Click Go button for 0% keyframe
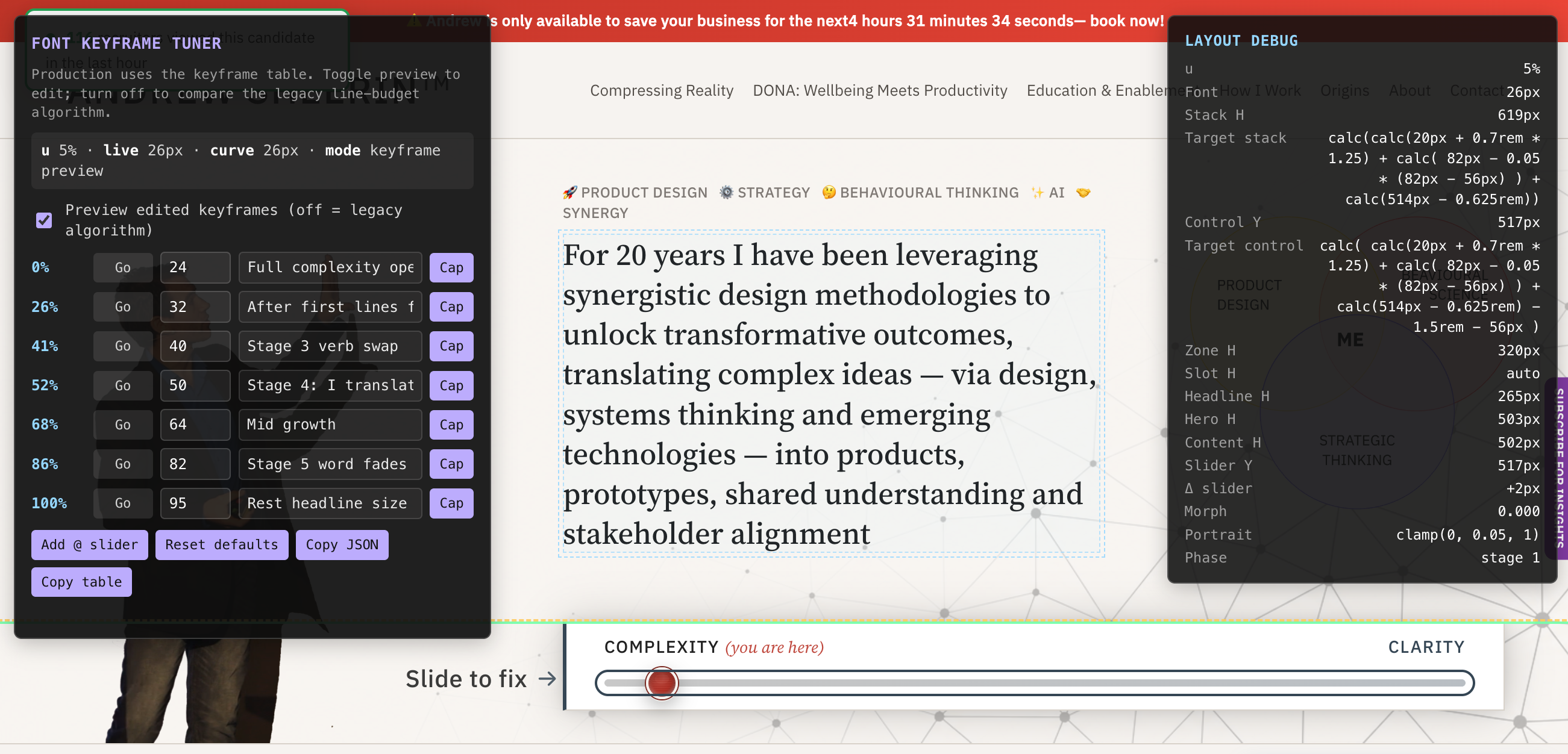 122,267
